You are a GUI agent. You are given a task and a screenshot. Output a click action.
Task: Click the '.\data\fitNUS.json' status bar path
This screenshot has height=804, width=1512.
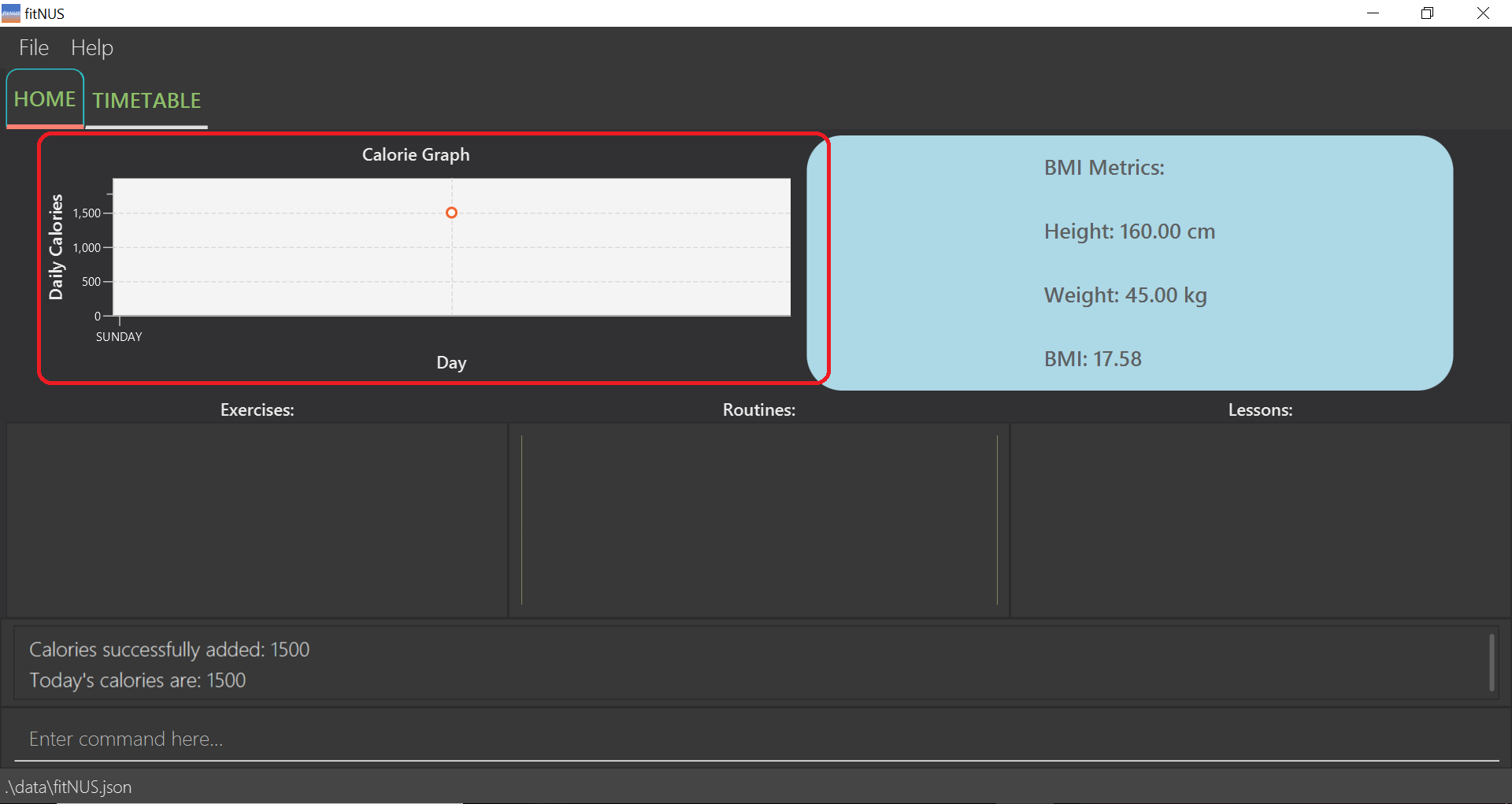[x=69, y=787]
